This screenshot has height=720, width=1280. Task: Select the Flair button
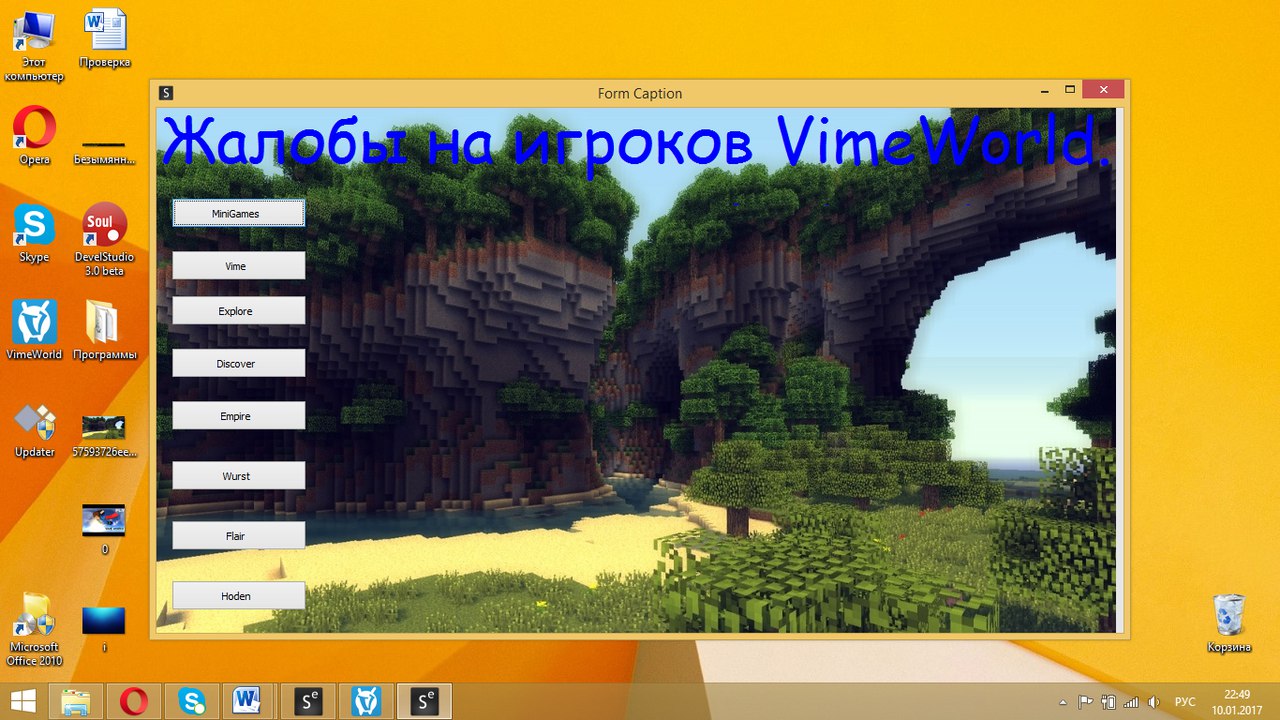(x=238, y=536)
